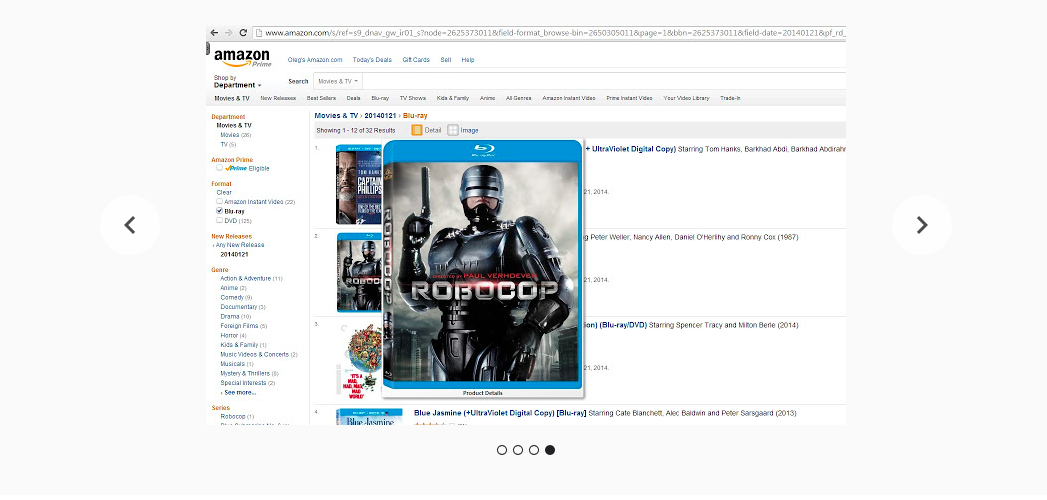Click the browser forward arrow

[228, 33]
